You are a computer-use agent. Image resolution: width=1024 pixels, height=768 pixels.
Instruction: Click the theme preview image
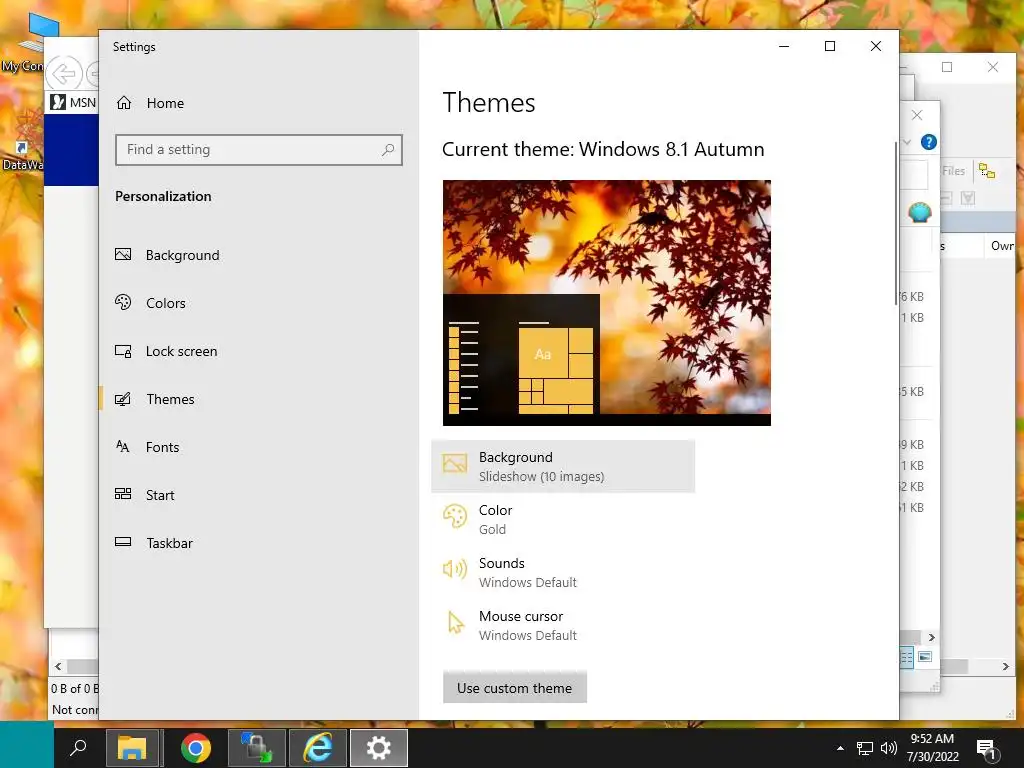click(x=607, y=303)
